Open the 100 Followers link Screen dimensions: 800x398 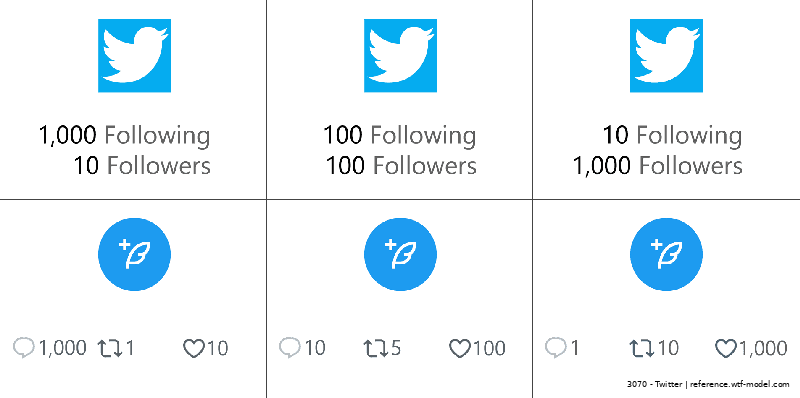pos(401,166)
